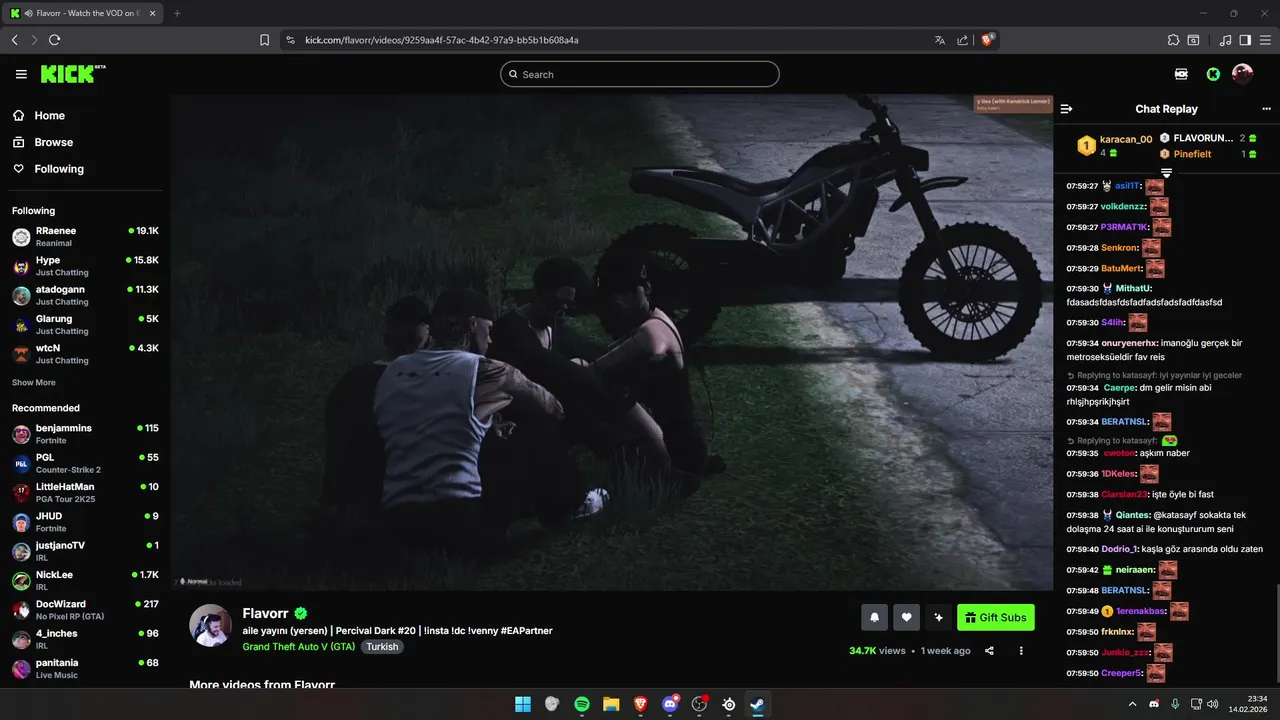Screen dimensions: 1280x720
Task: Click the Turkish language tag
Action: [382, 647]
